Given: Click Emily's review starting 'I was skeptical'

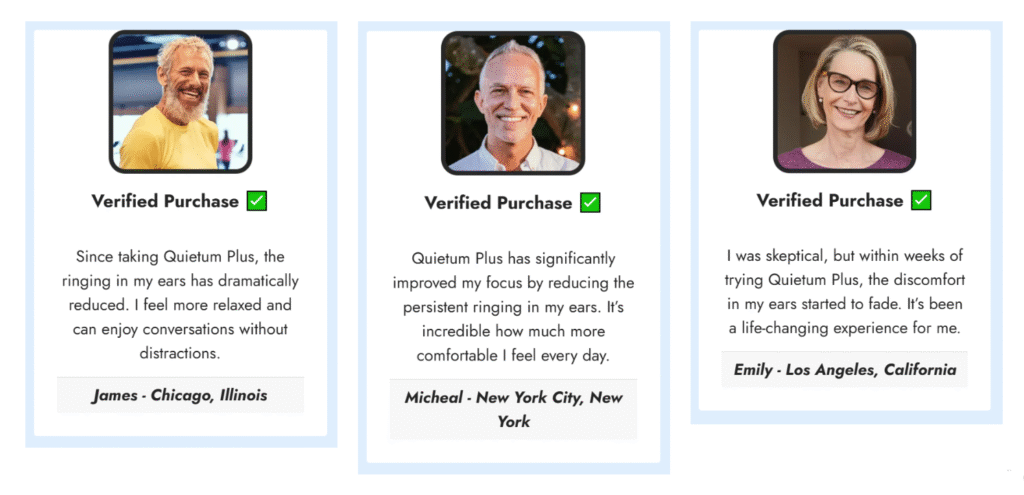Looking at the screenshot, I should (844, 292).
